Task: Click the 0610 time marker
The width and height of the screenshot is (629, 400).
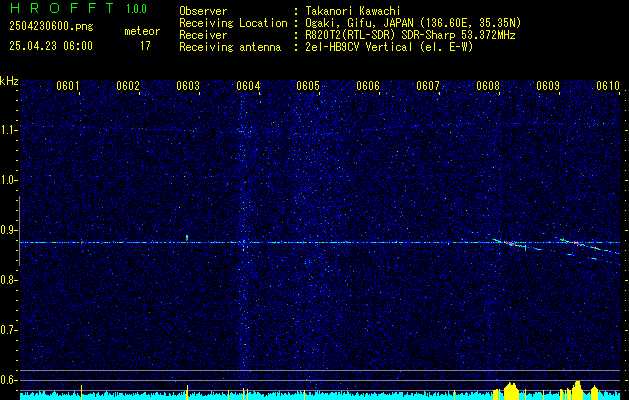Action: [608, 86]
